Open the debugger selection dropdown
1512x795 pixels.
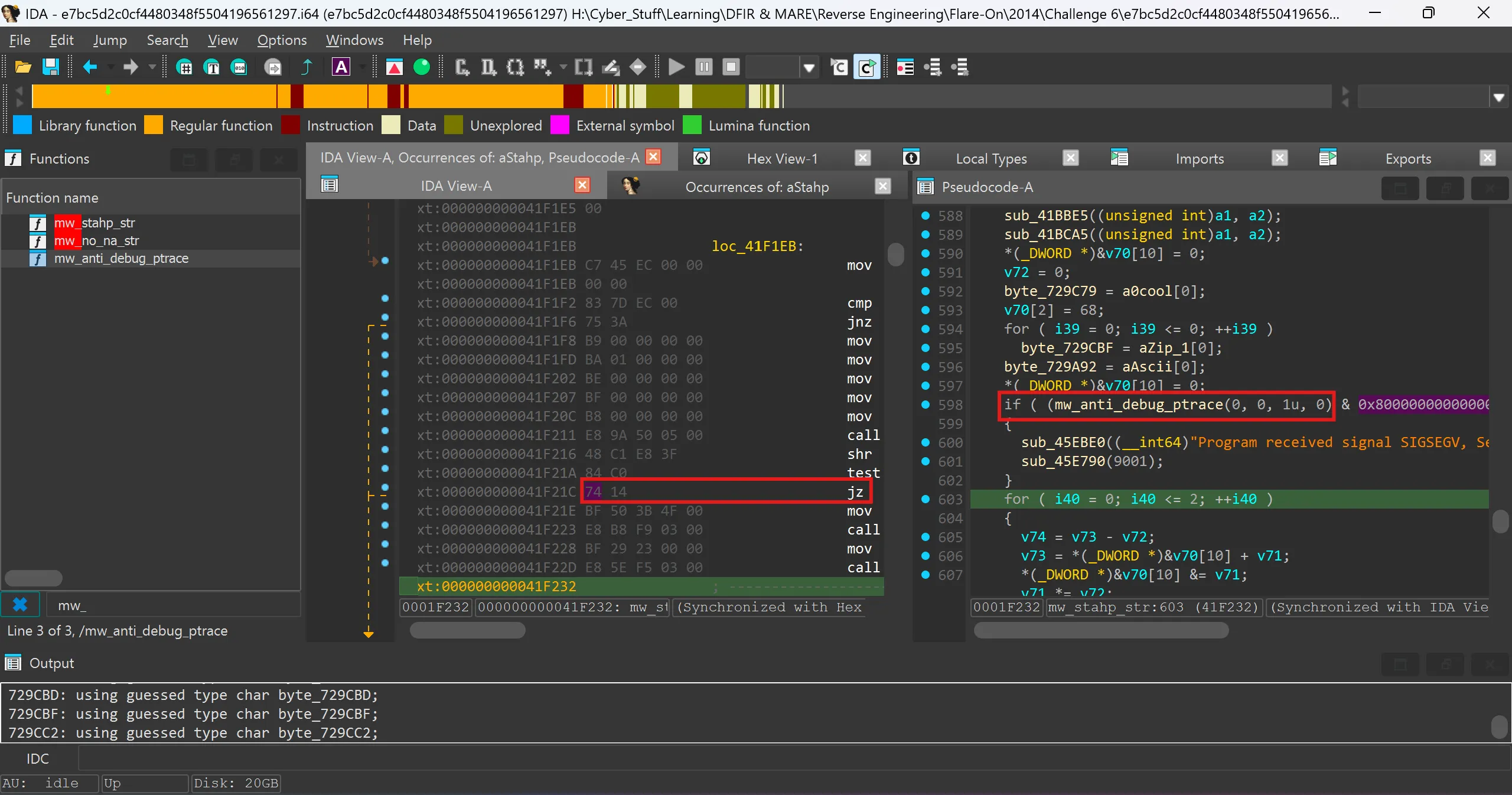click(809, 67)
